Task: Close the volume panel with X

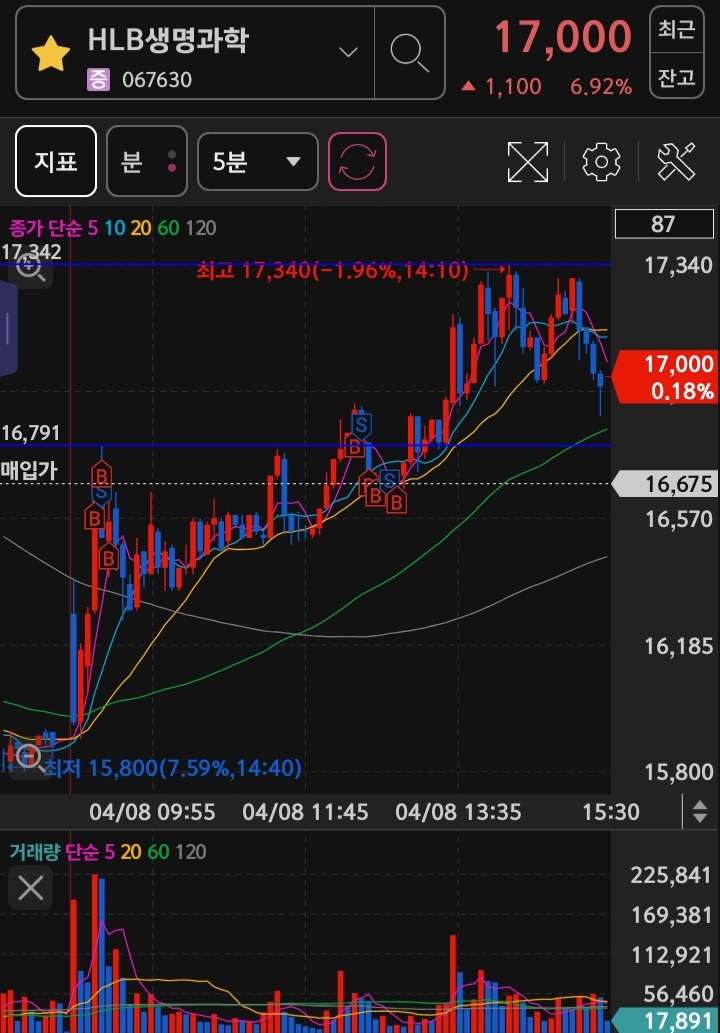Action: point(31,887)
